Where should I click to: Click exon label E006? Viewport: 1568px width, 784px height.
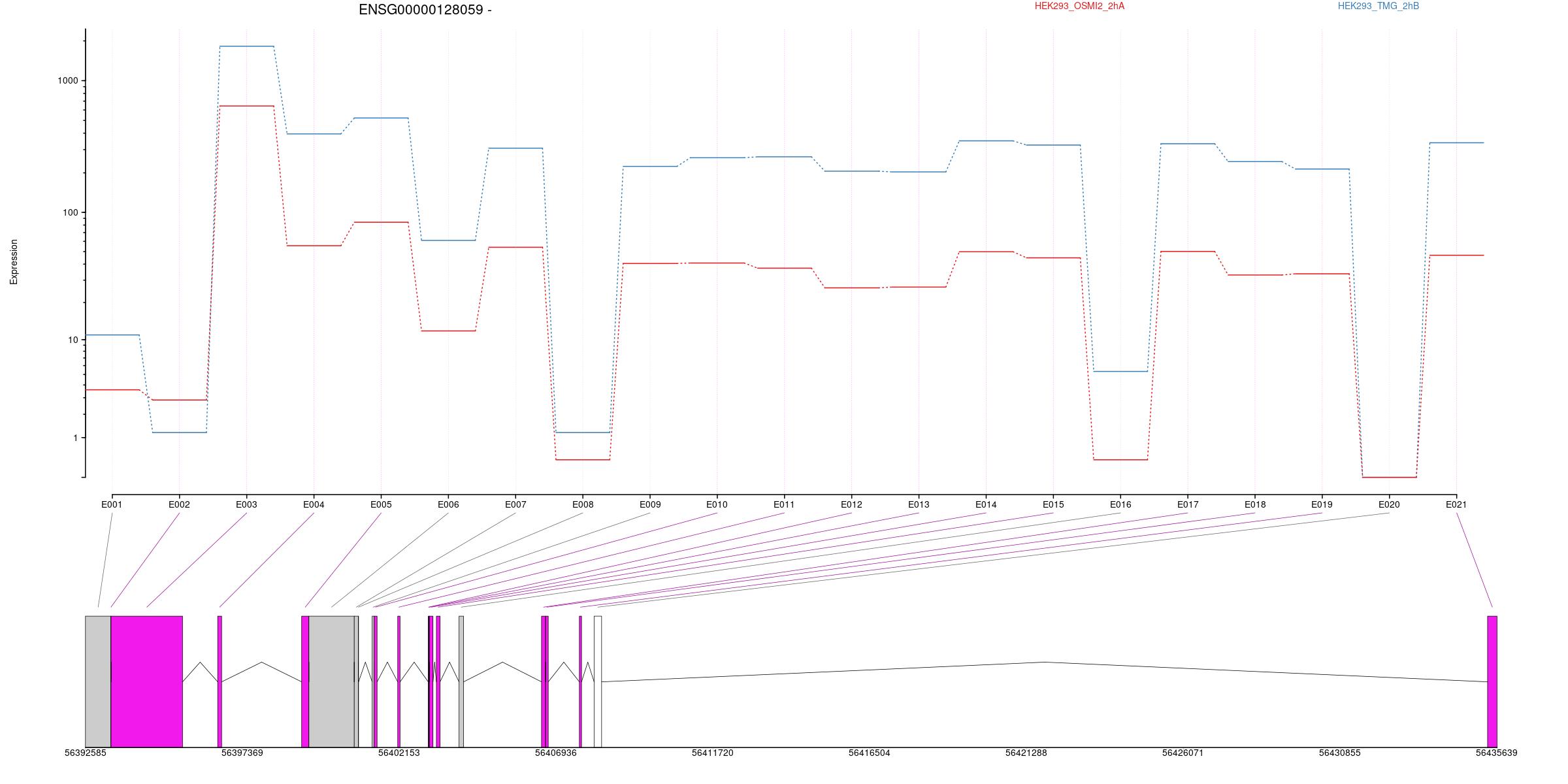[x=448, y=504]
